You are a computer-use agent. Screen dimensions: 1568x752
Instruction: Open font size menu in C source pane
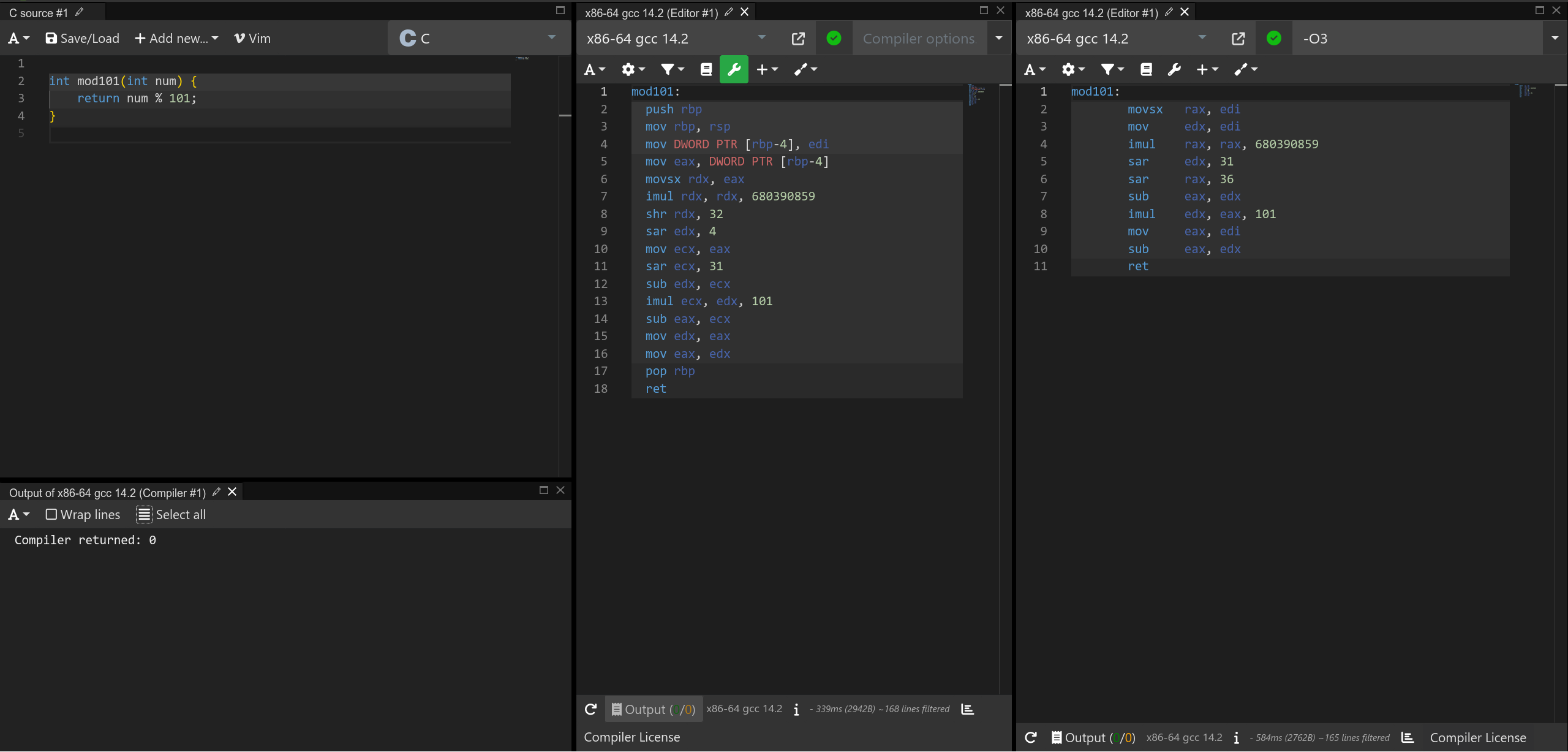tap(18, 39)
